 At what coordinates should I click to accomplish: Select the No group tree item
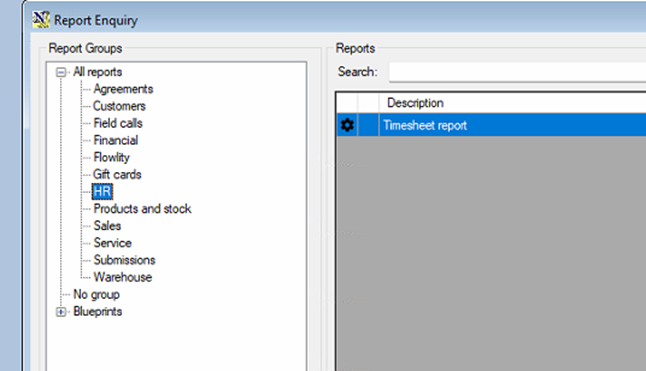coord(96,294)
